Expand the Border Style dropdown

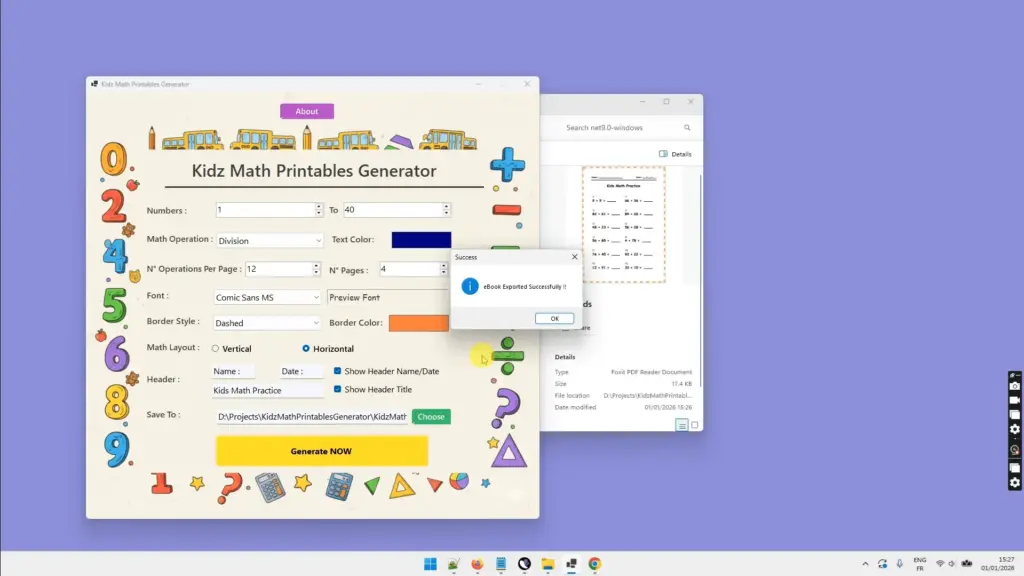pos(318,322)
